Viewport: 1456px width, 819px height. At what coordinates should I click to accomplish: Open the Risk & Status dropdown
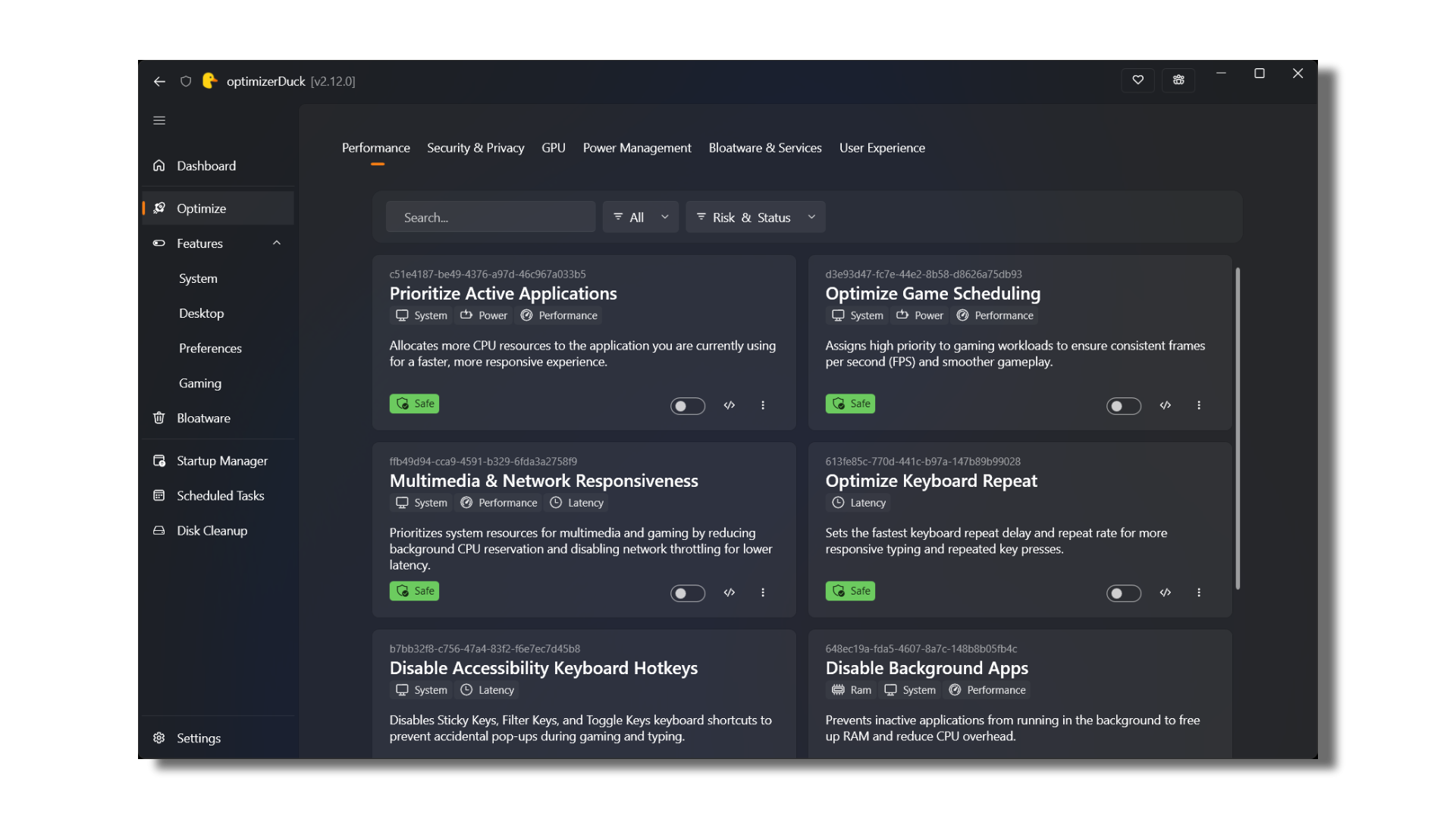click(755, 217)
